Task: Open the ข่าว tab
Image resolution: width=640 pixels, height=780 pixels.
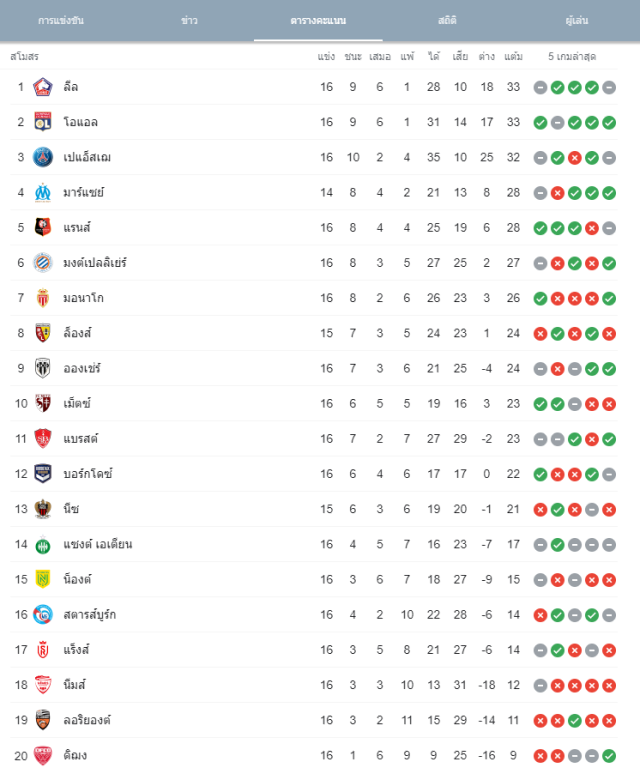Action: coord(189,20)
